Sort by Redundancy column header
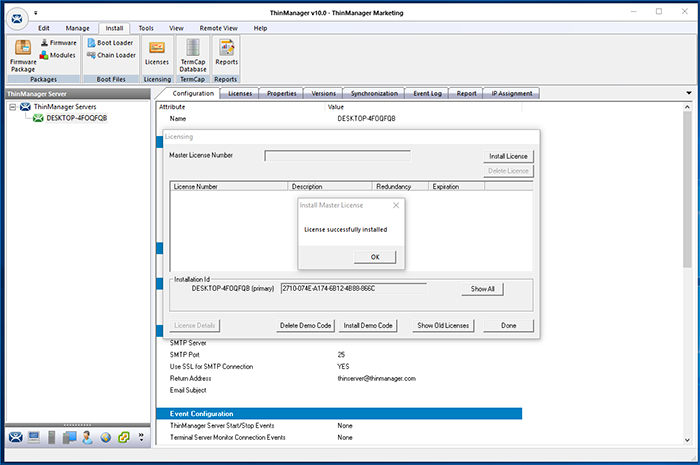Screen dimensions: 700x465 [x=400, y=187]
